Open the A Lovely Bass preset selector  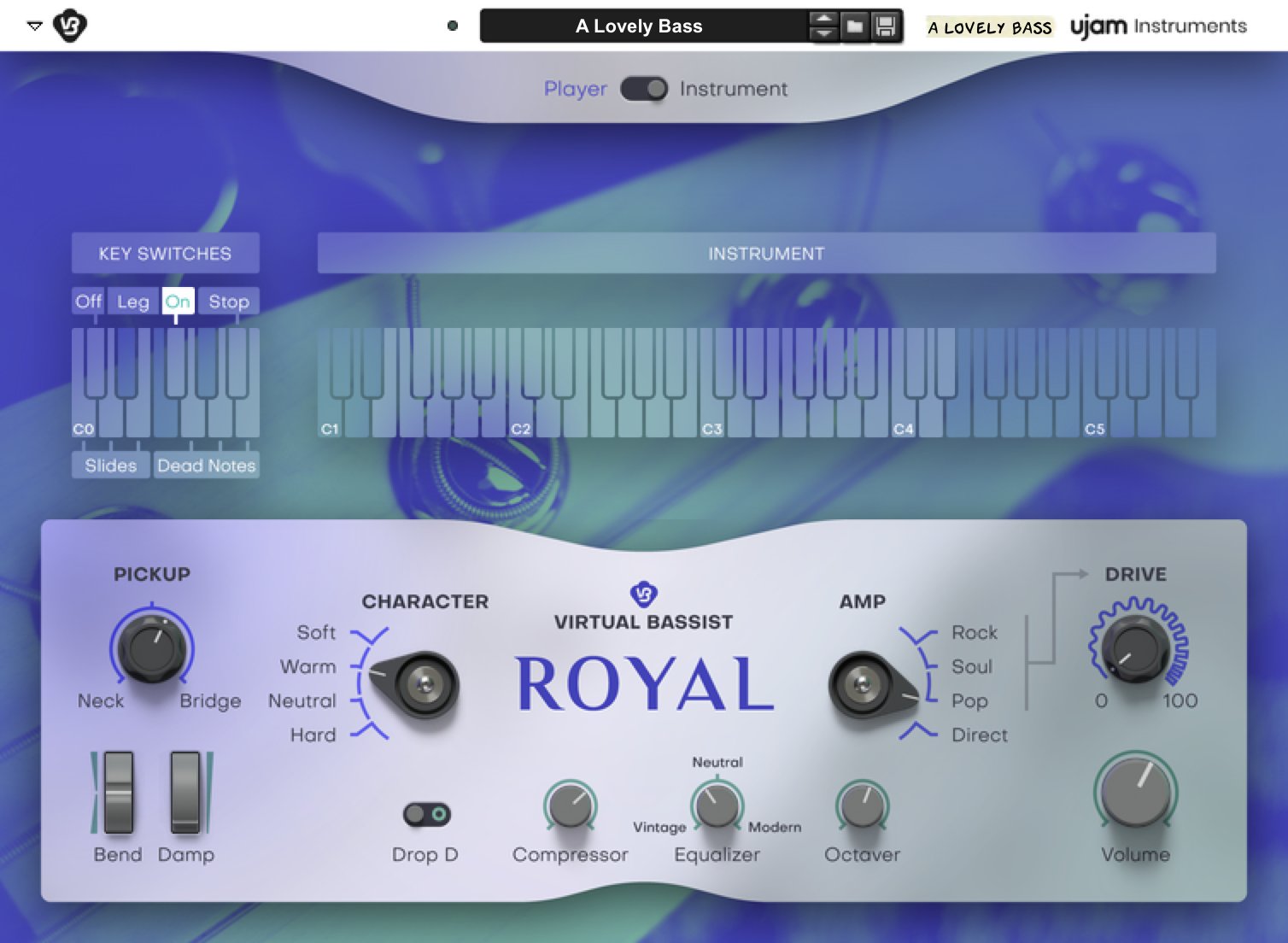tap(640, 26)
